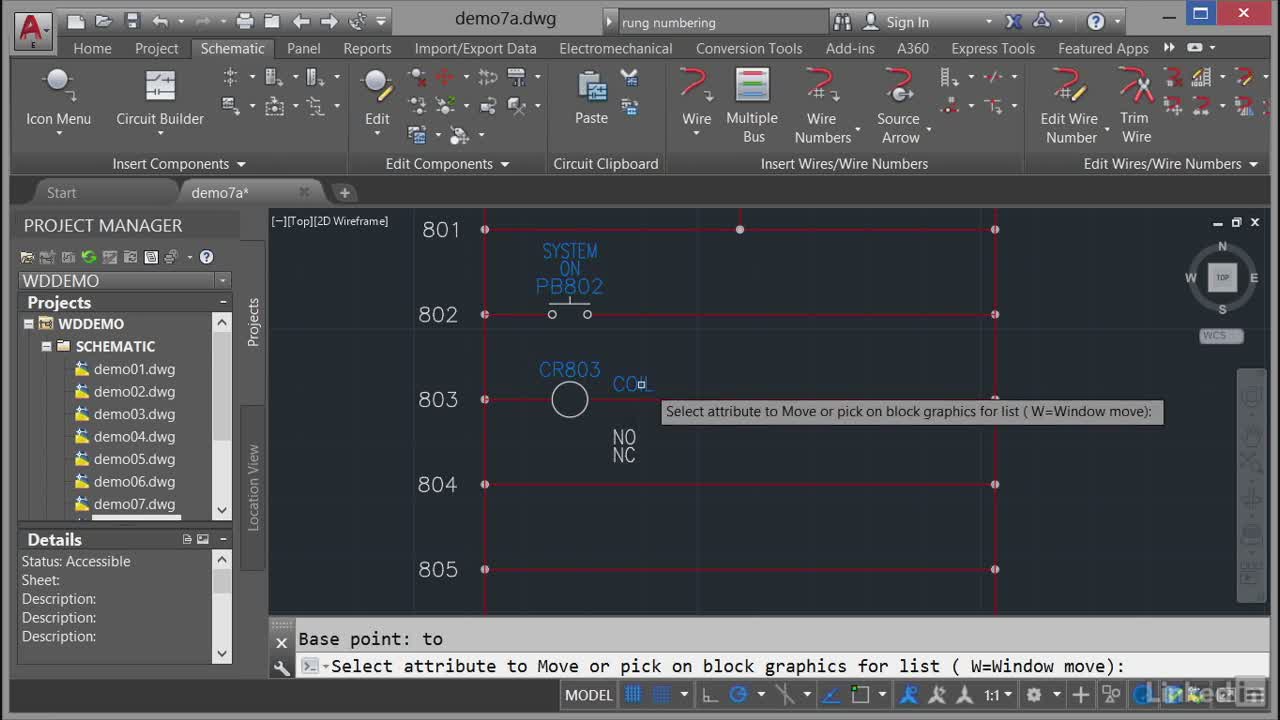Collapse the WDDEMO project tree node
Screen dimensions: 1280x720
coord(28,324)
